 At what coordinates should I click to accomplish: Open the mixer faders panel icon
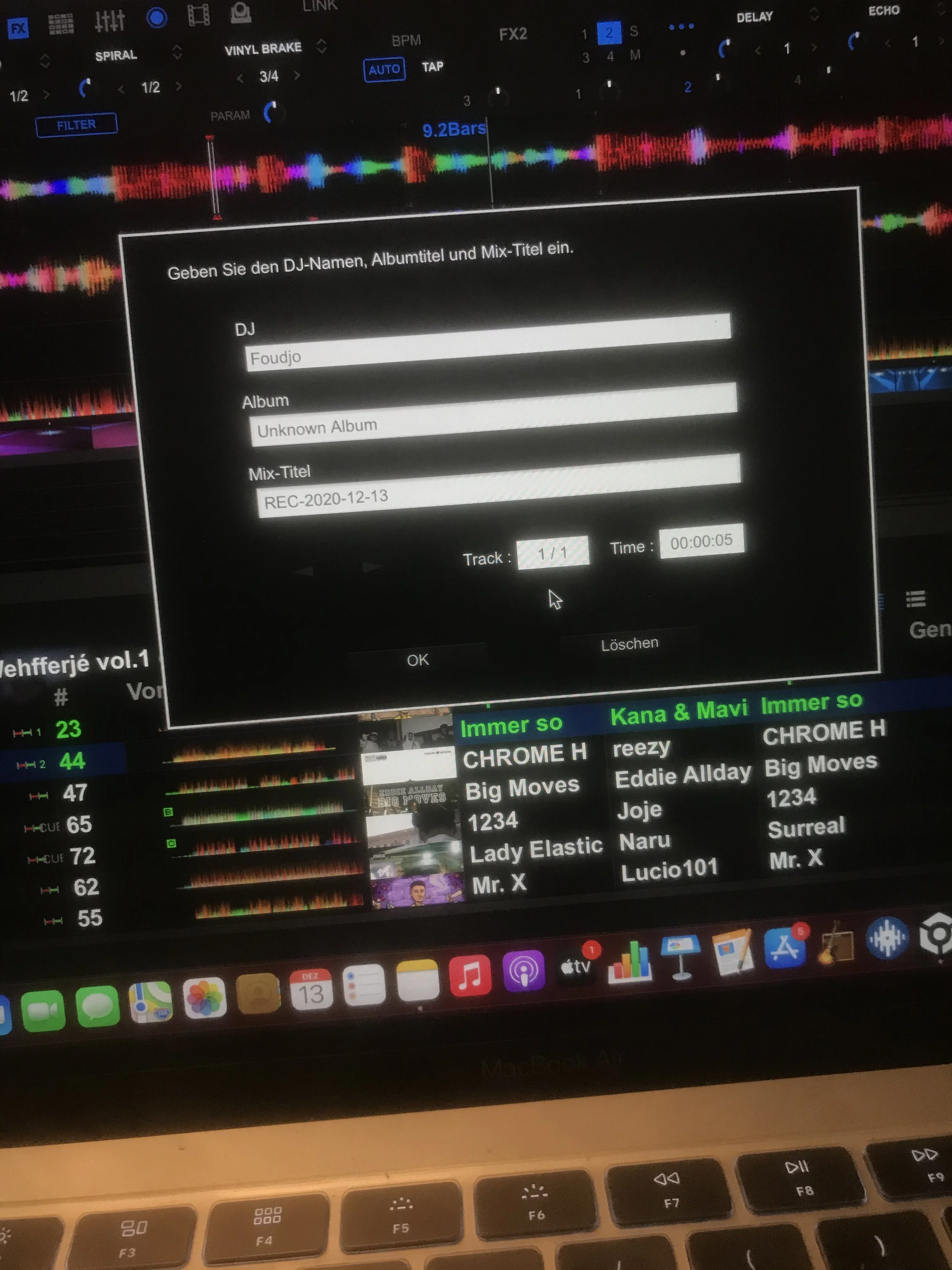tap(109, 21)
